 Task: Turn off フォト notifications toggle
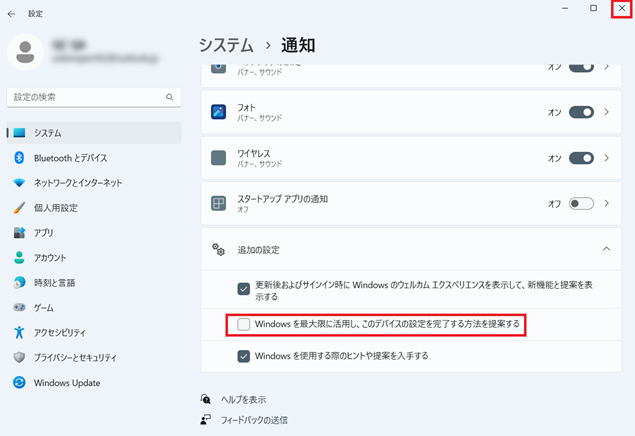tap(581, 112)
